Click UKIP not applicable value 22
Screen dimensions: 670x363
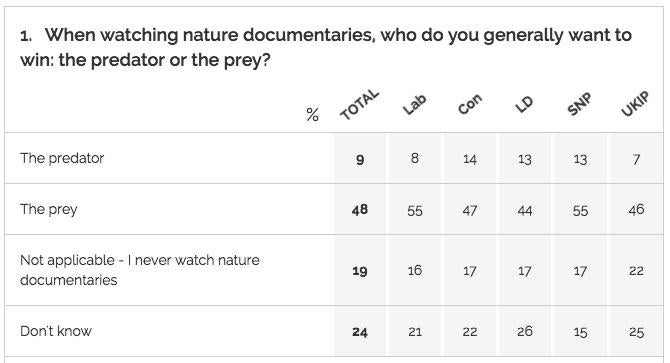point(636,271)
